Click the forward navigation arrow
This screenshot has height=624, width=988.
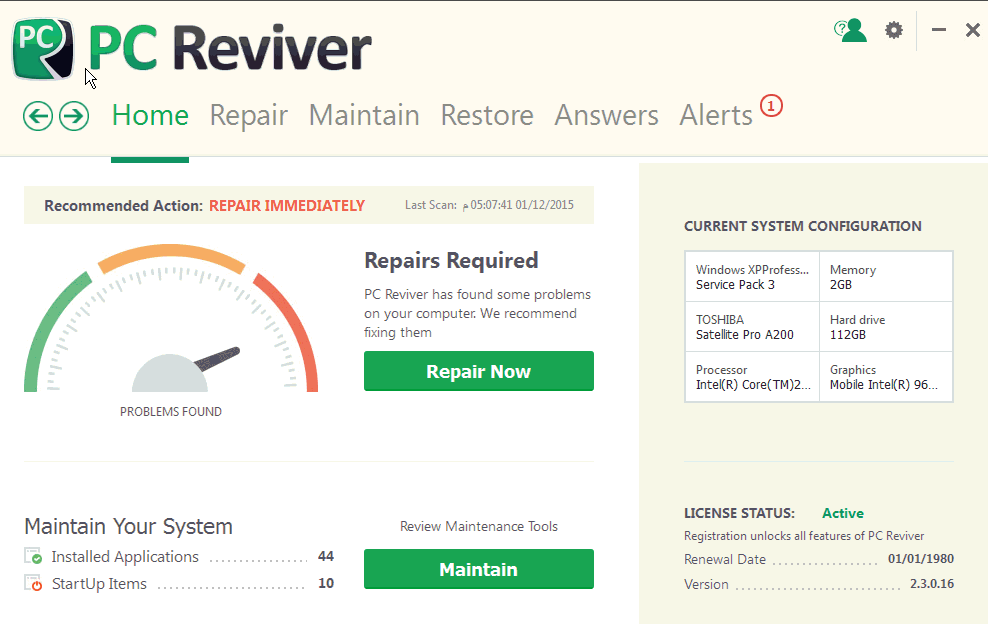[74, 116]
